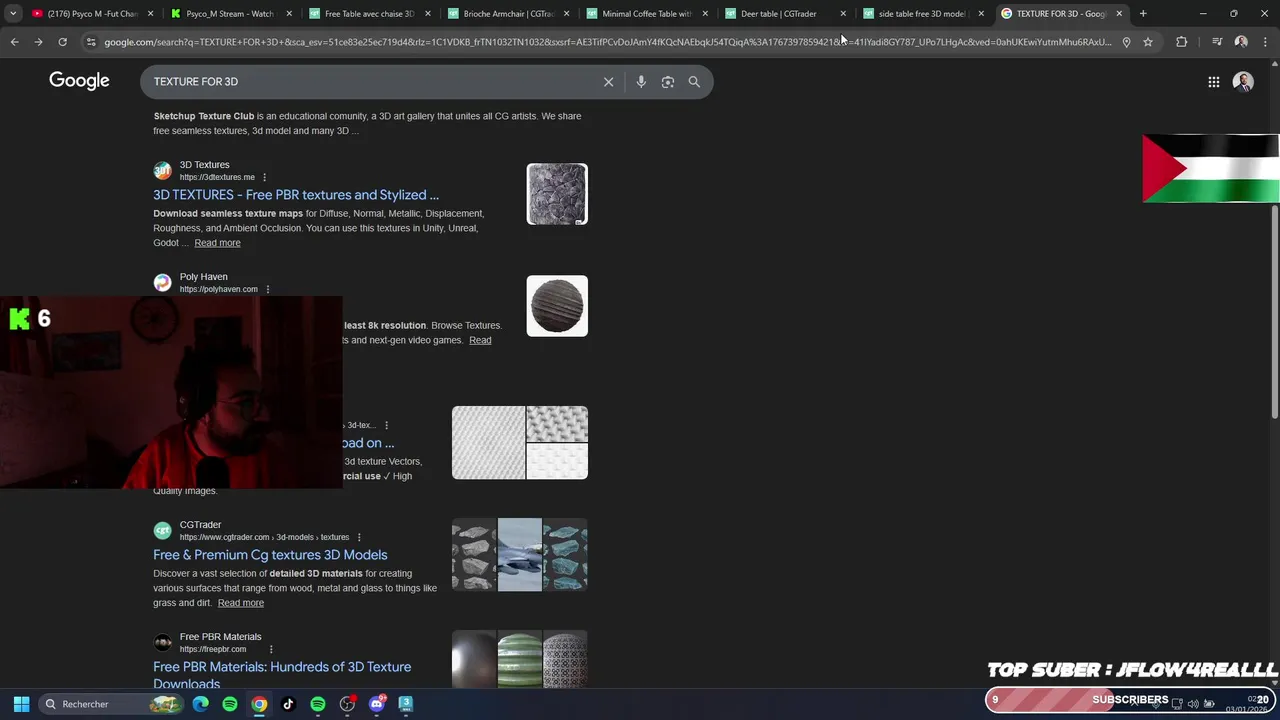This screenshot has width=1280, height=720.
Task: Start voice search with the microphone icon
Action: (641, 82)
